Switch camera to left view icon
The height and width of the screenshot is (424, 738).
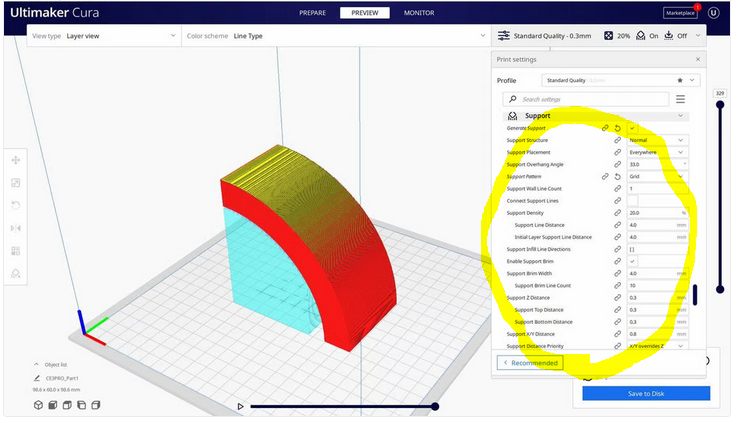pos(81,405)
